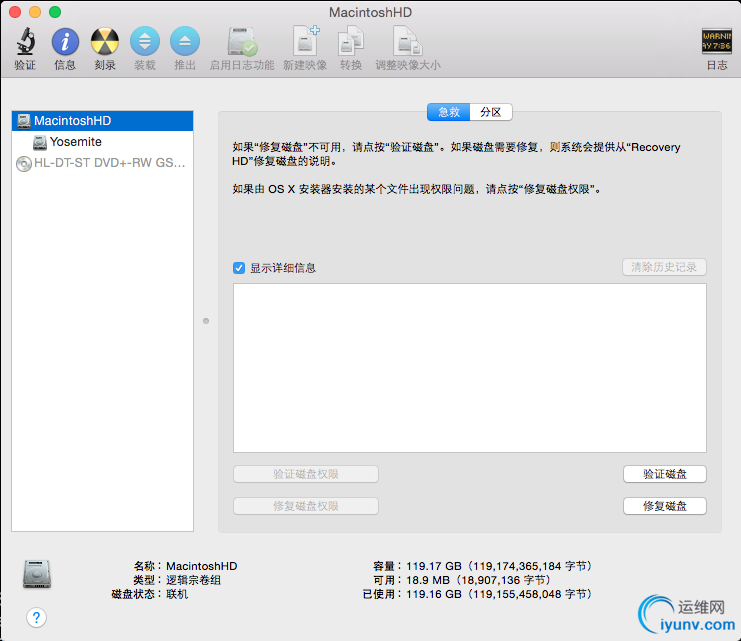Click the help question mark button

pos(36,617)
